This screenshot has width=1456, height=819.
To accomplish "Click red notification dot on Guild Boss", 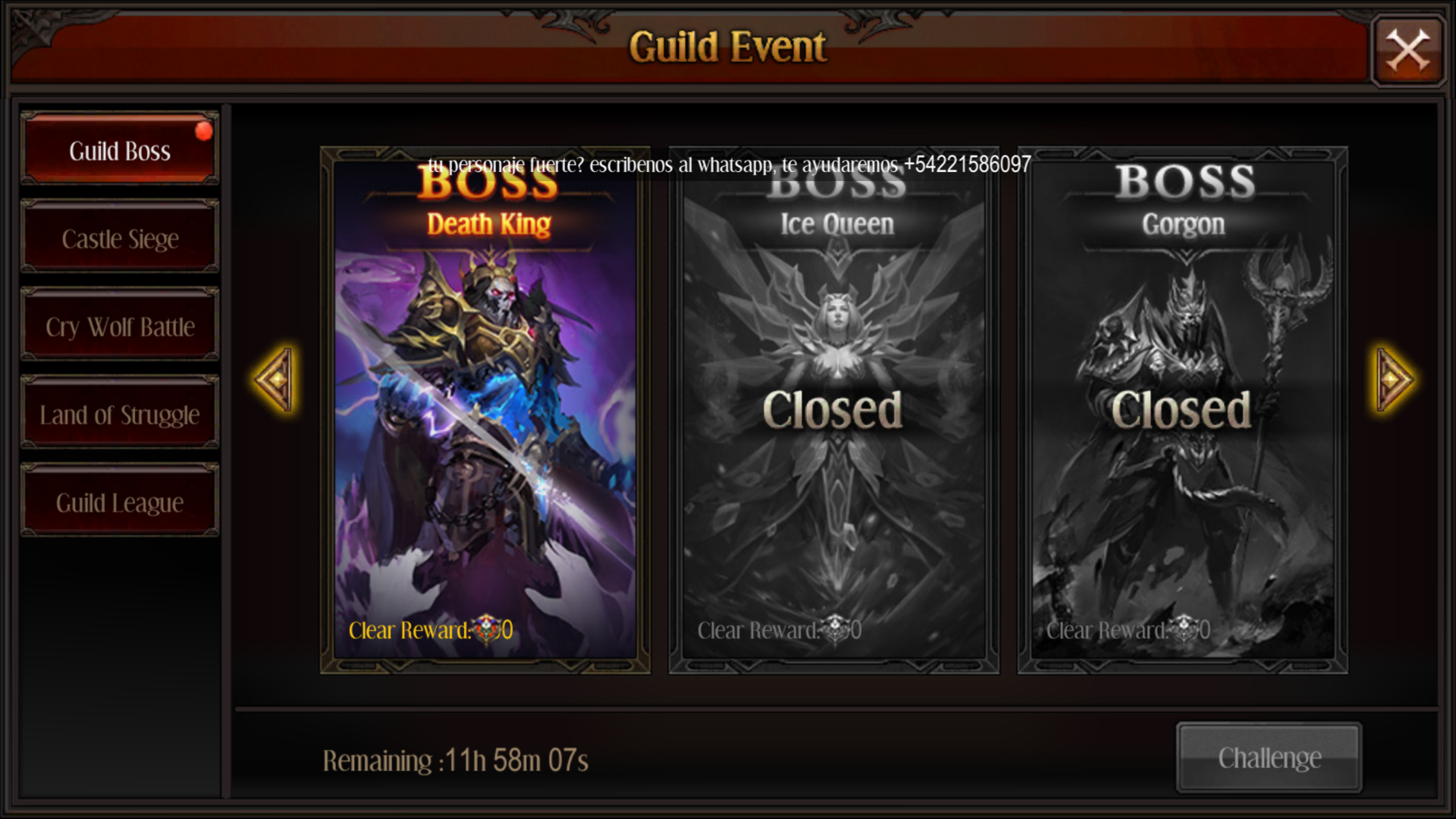I will coord(204,131).
